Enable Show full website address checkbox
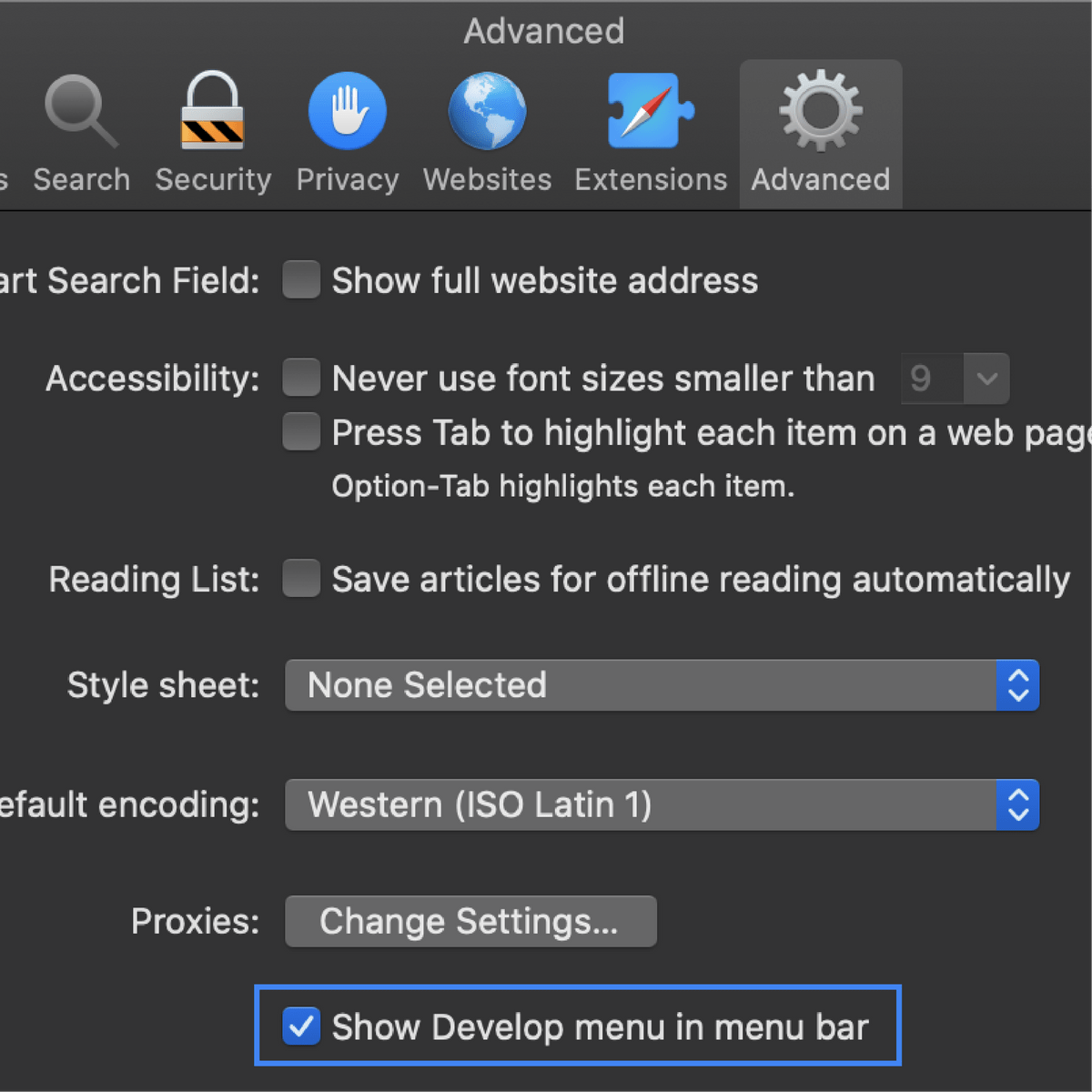 (x=301, y=280)
